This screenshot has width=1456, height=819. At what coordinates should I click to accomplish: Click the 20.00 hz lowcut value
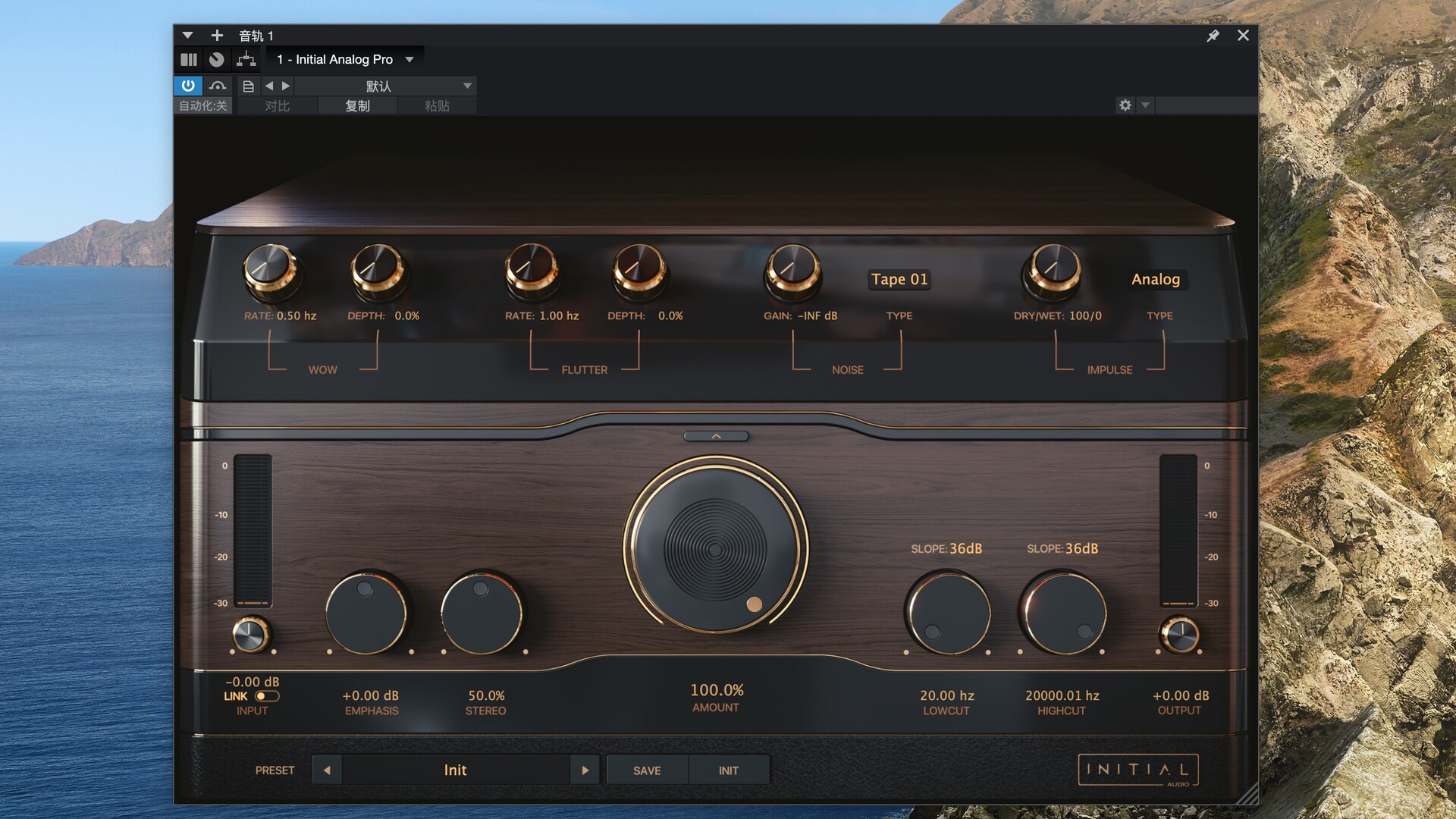pyautogui.click(x=947, y=695)
